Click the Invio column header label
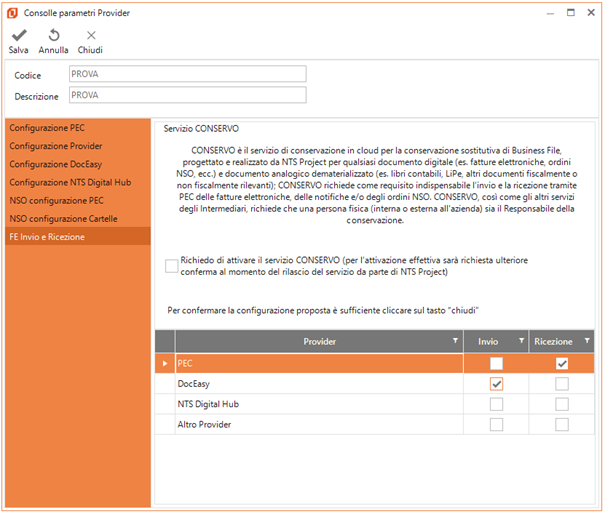605x514 pixels. tap(488, 342)
